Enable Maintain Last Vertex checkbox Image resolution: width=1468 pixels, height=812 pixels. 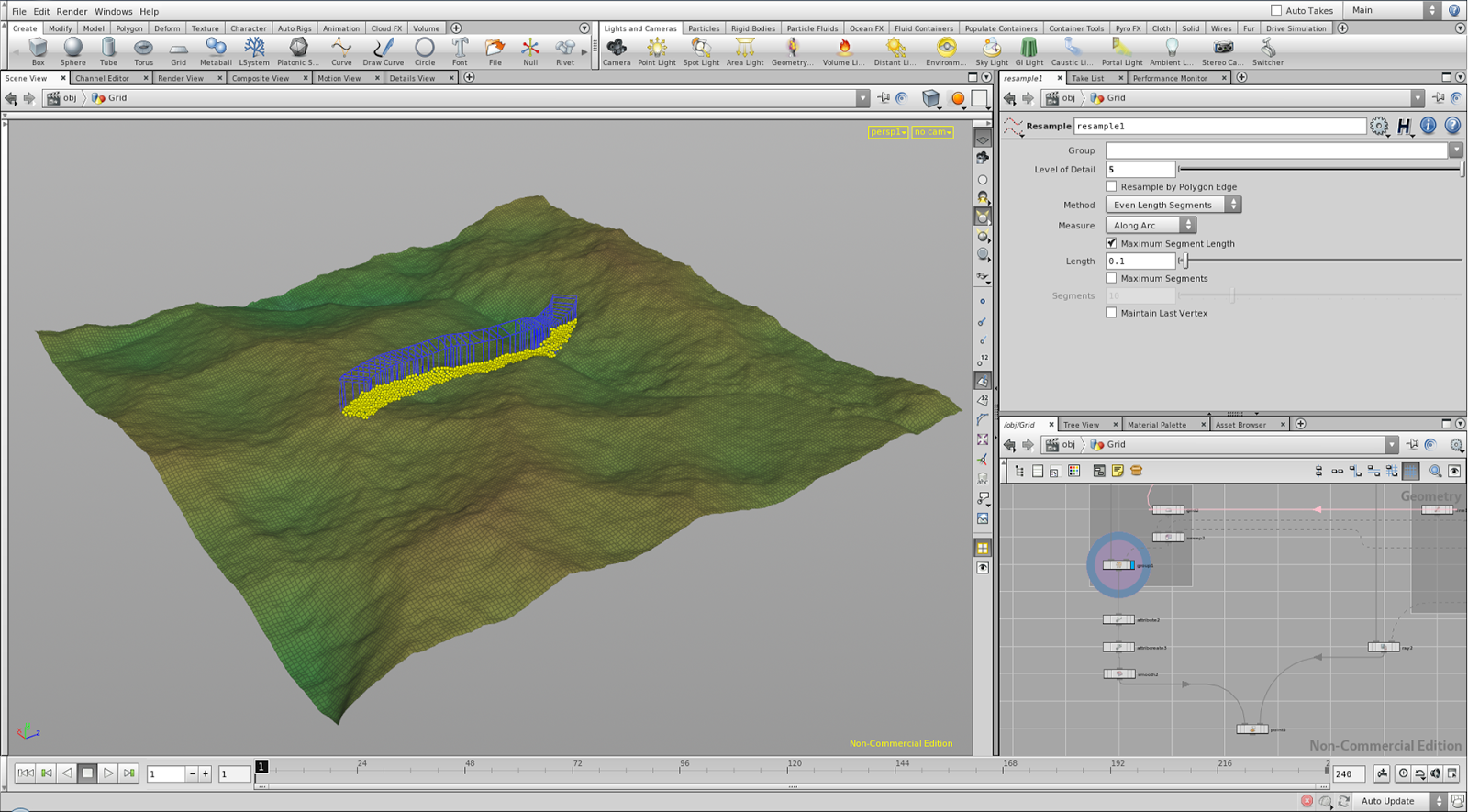(x=1111, y=313)
